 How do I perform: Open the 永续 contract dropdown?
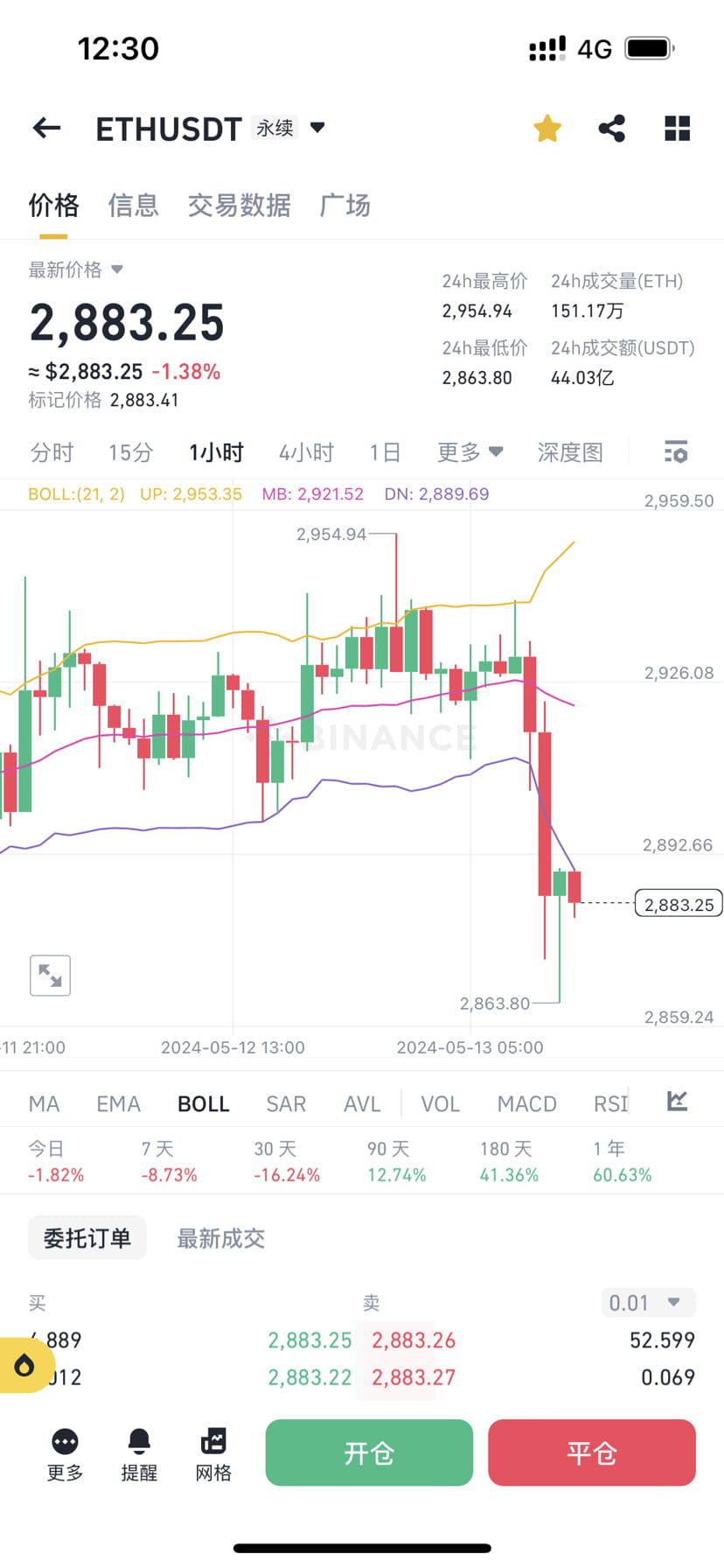tap(274, 128)
